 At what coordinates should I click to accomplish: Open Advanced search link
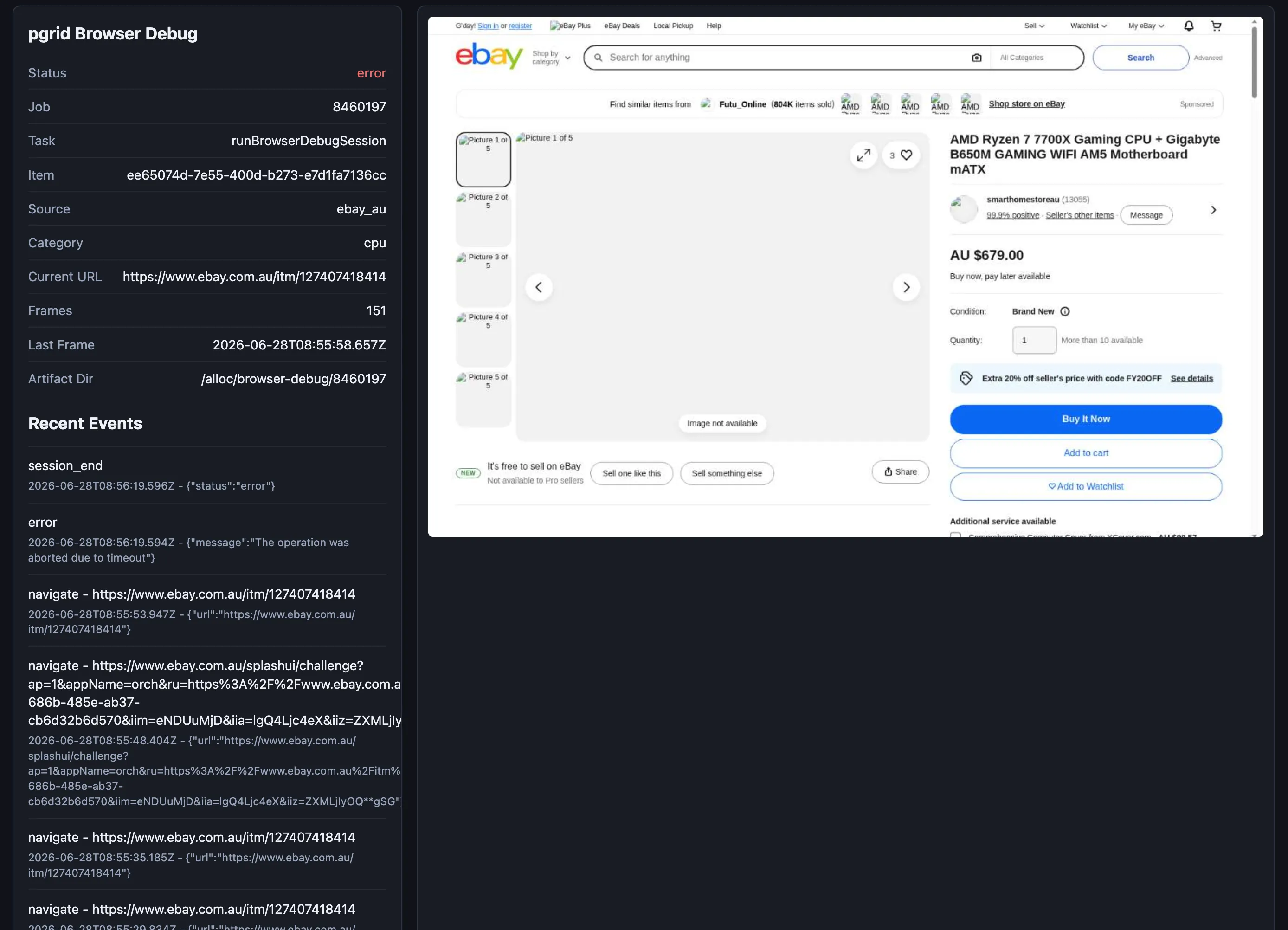(x=1208, y=58)
